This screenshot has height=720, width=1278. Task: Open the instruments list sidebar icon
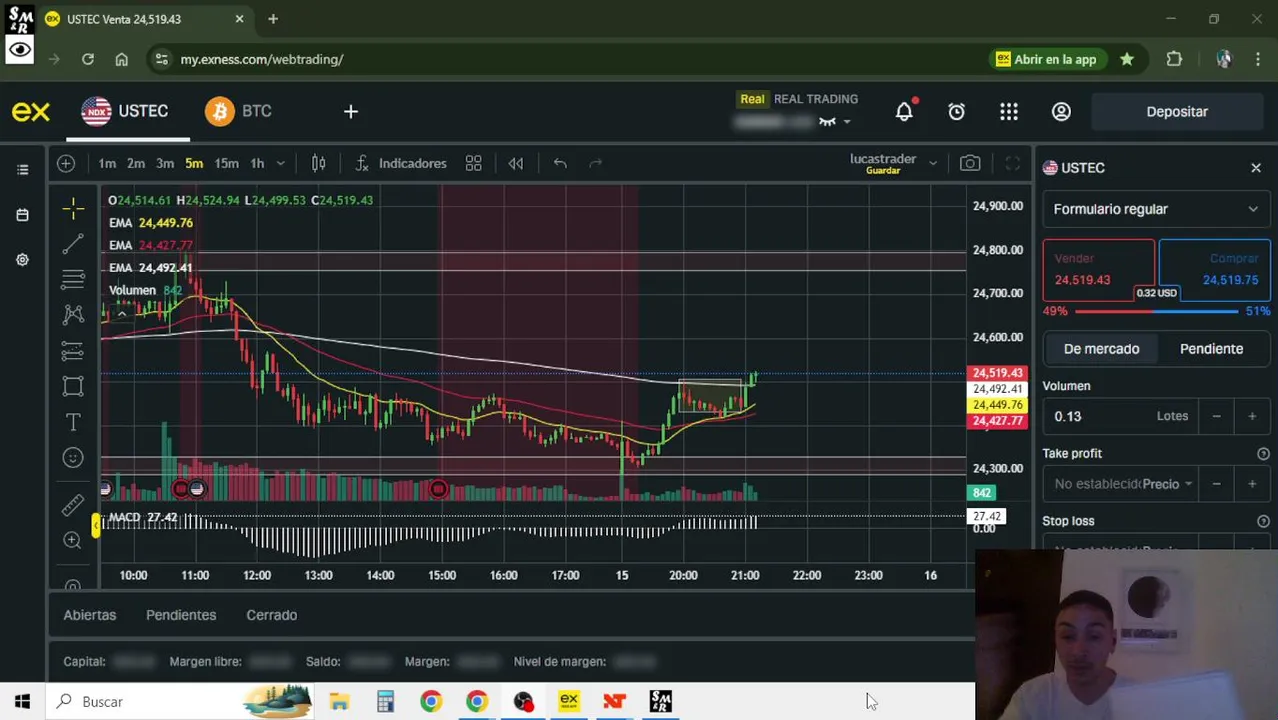tap(22, 169)
